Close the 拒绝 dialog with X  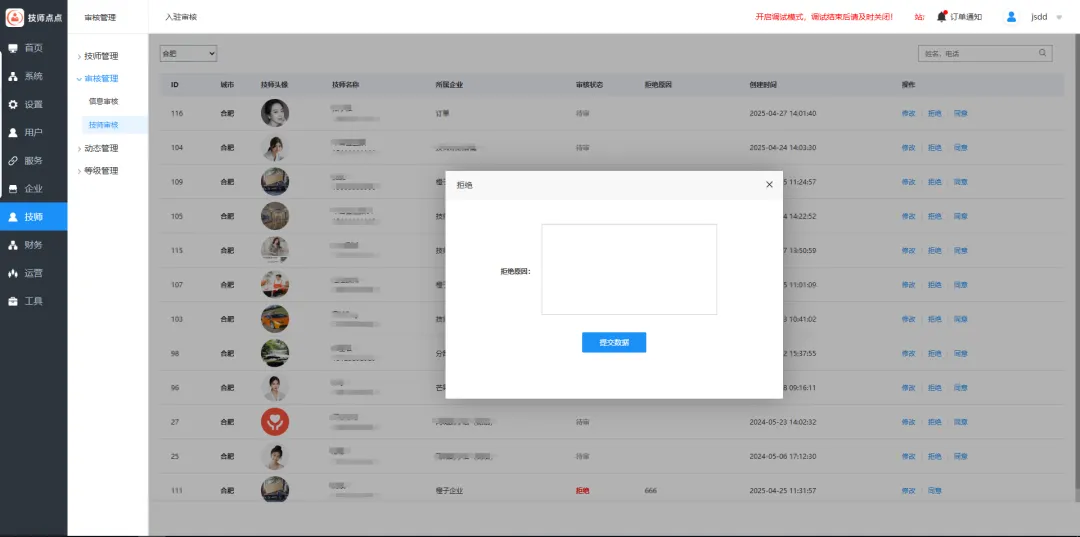coord(769,185)
